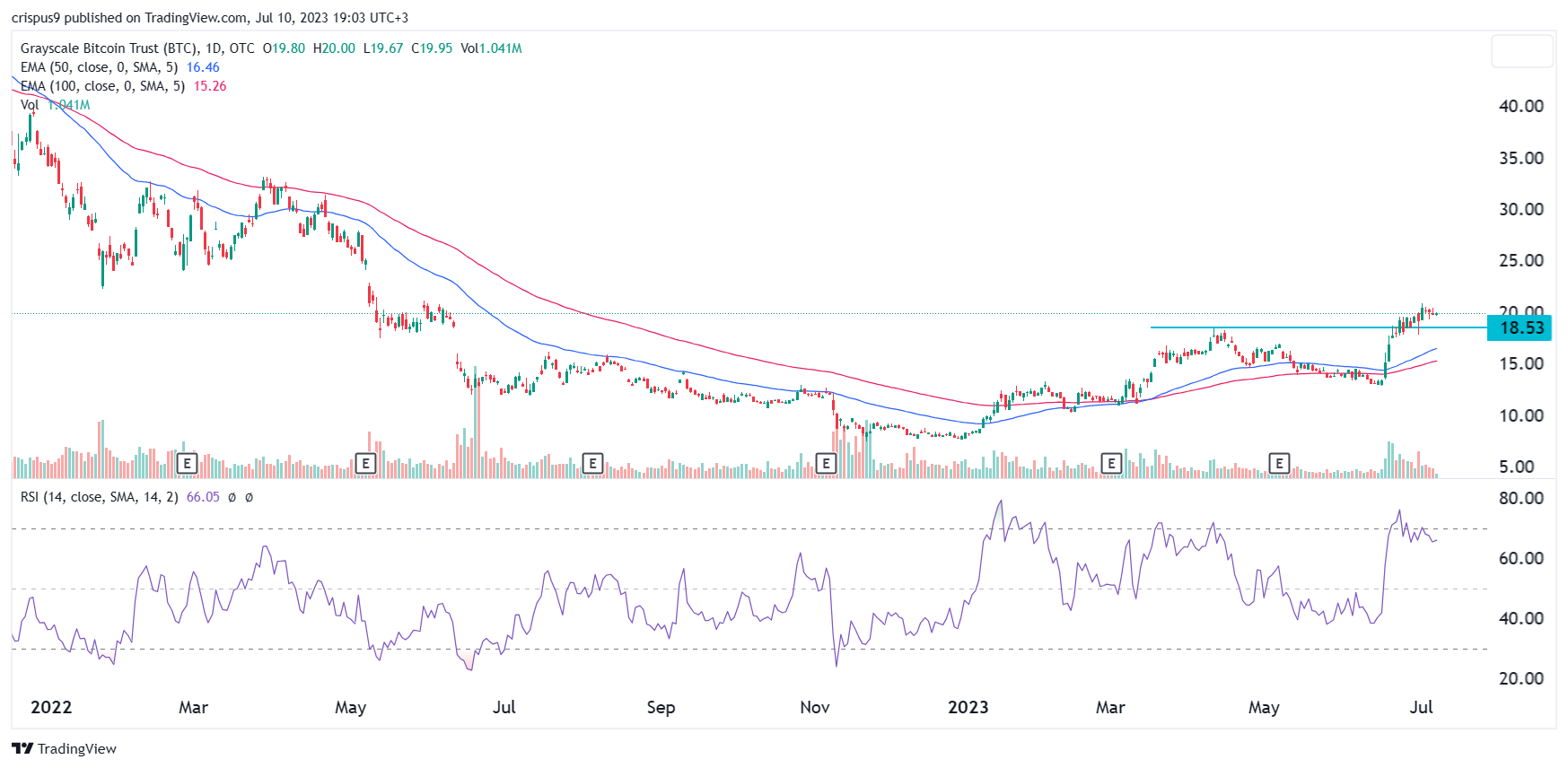
Task: Click the earnings E marker near November 2022
Action: pos(826,463)
